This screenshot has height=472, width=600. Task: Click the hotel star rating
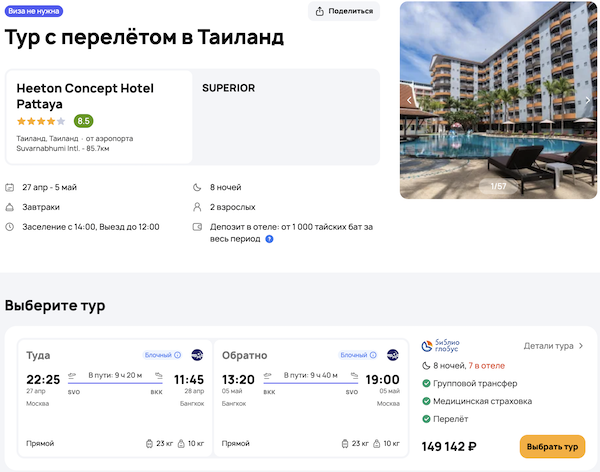[x=41, y=121]
